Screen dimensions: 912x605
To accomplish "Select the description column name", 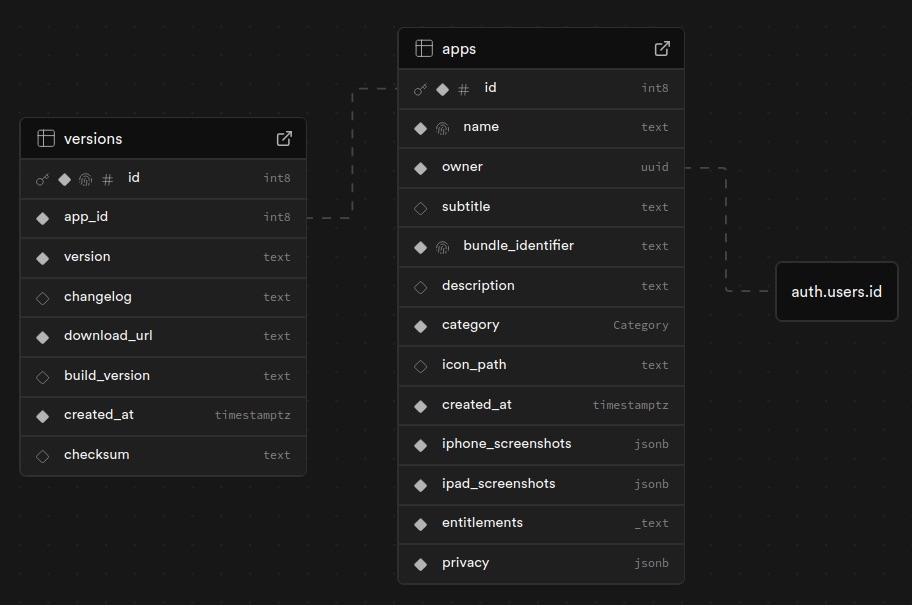I will click(478, 286).
